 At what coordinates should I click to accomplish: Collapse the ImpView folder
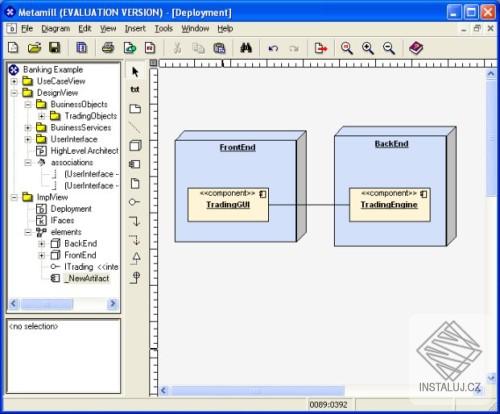[x=14, y=197]
